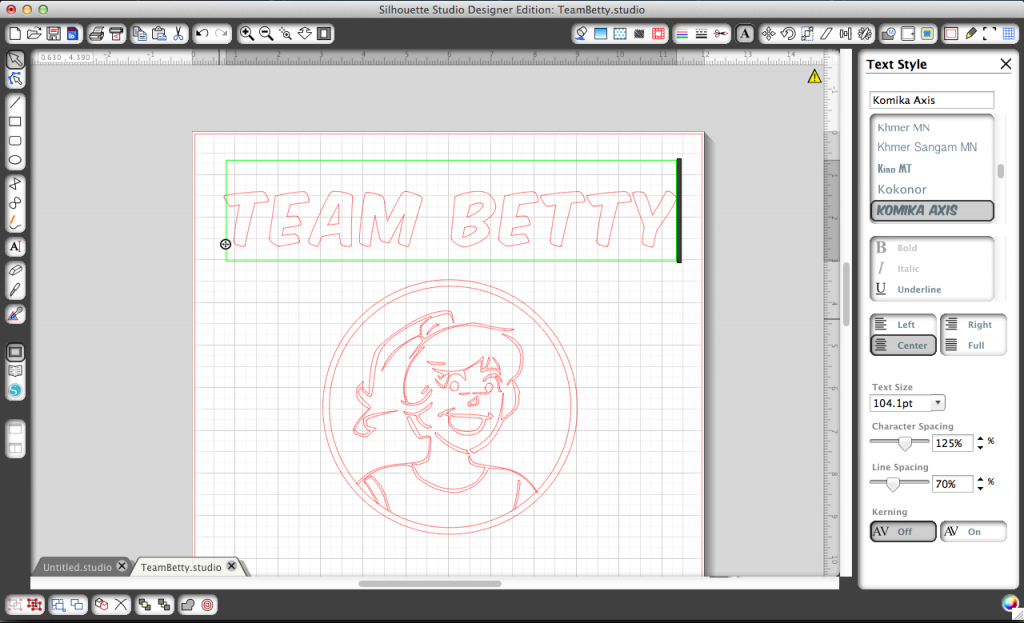1024x623 pixels.
Task: Select the Text tool in sidebar
Action: coord(15,247)
